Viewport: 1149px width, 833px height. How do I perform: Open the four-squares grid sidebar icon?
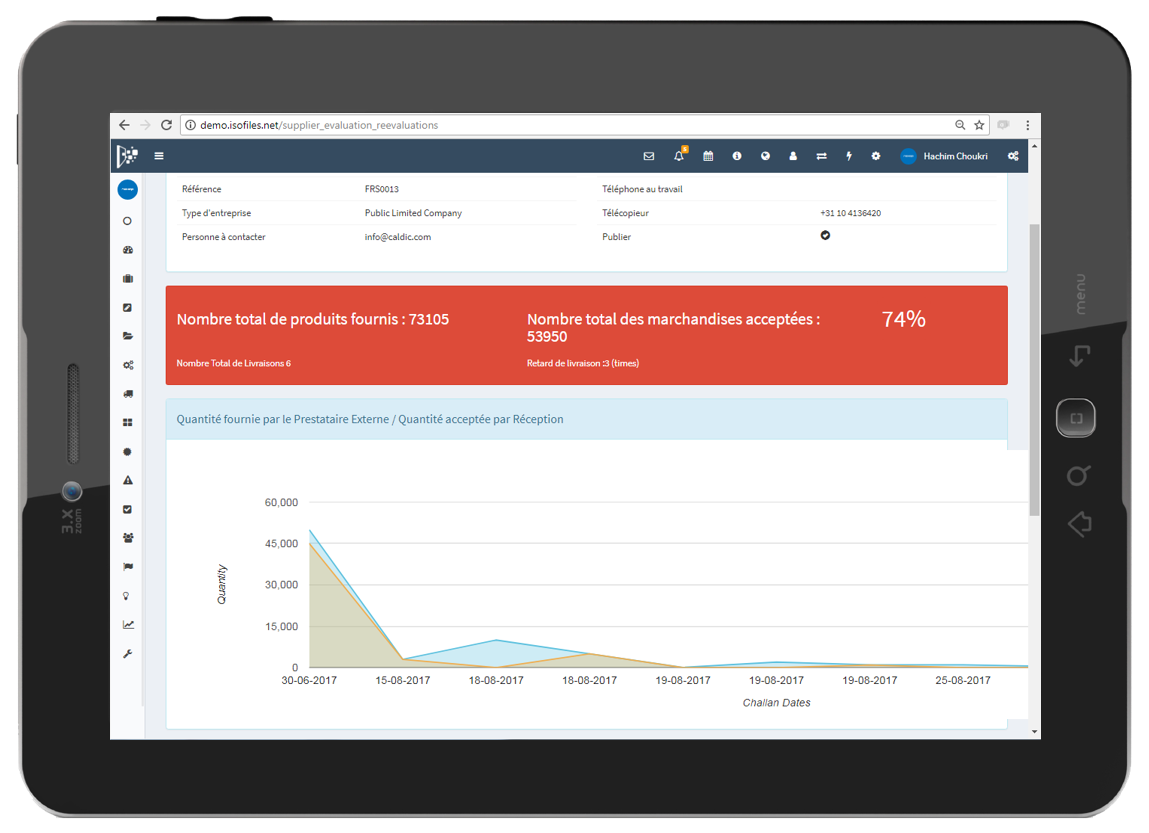pyautogui.click(x=128, y=423)
